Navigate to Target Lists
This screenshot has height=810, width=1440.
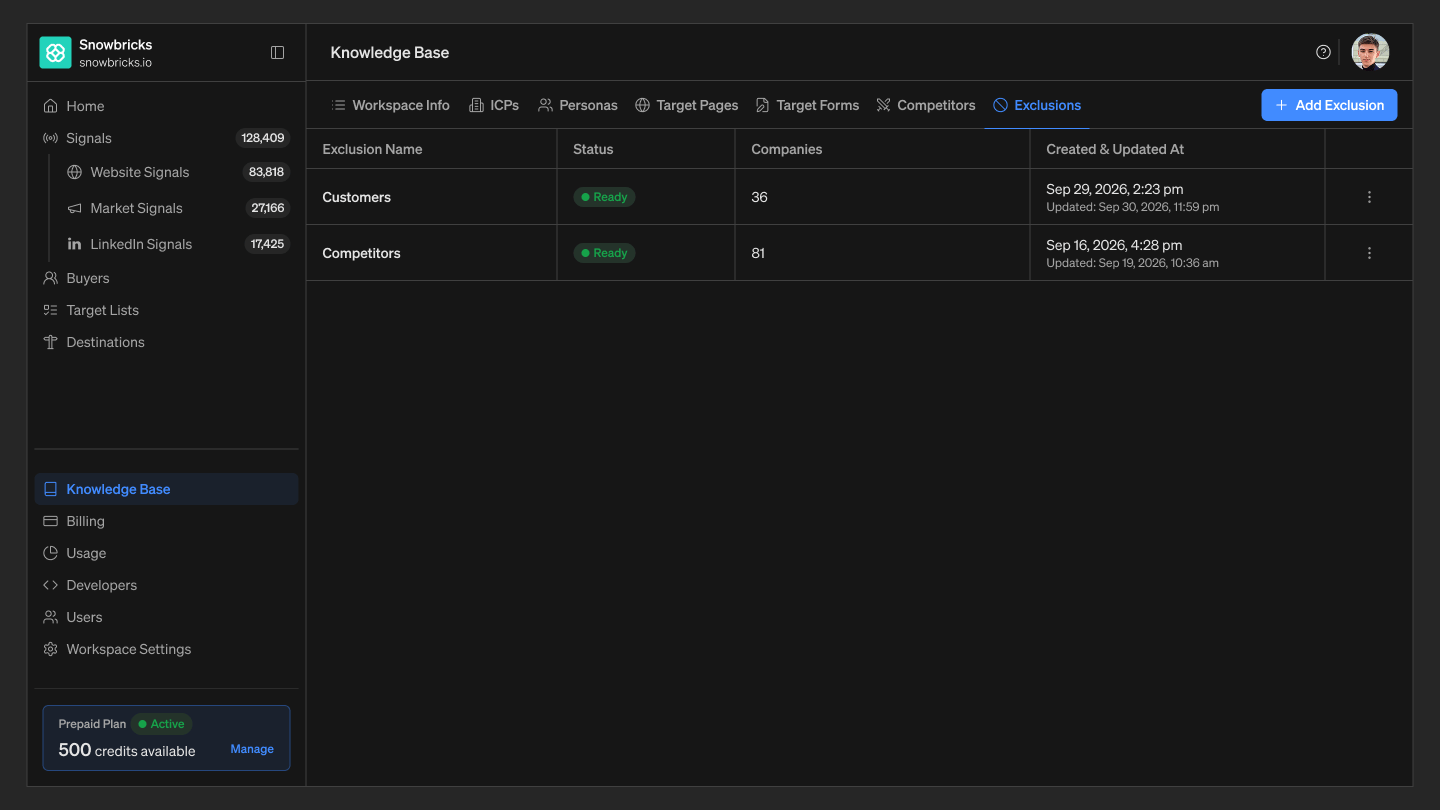tap(167, 310)
